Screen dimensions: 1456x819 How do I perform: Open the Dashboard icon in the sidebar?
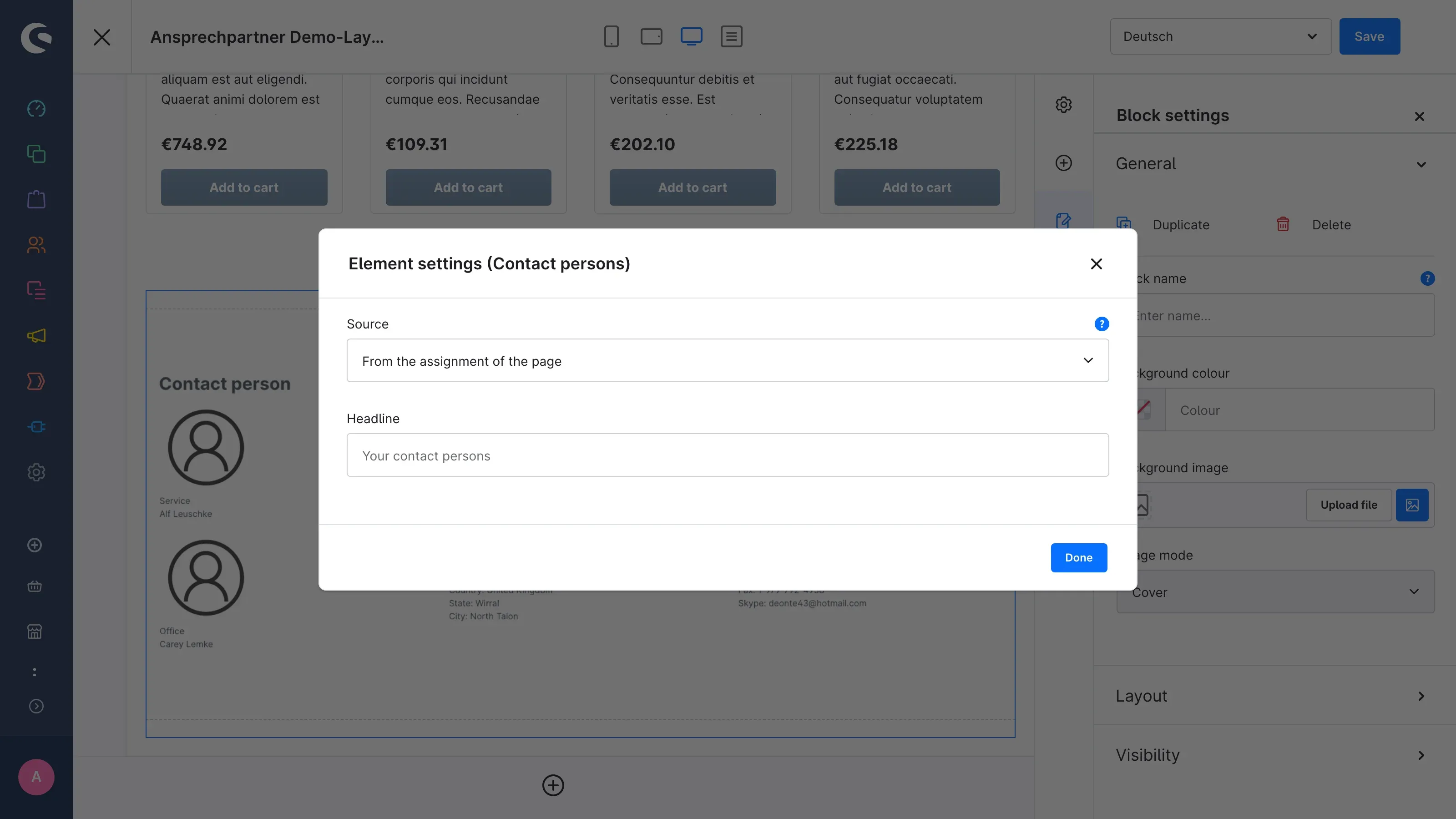(x=36, y=109)
